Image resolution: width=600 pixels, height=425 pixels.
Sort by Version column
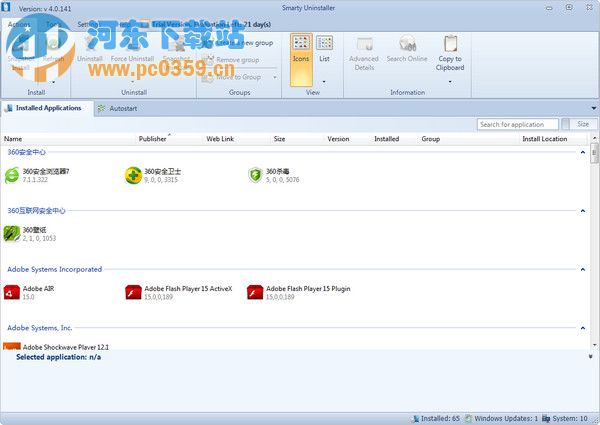(338, 139)
